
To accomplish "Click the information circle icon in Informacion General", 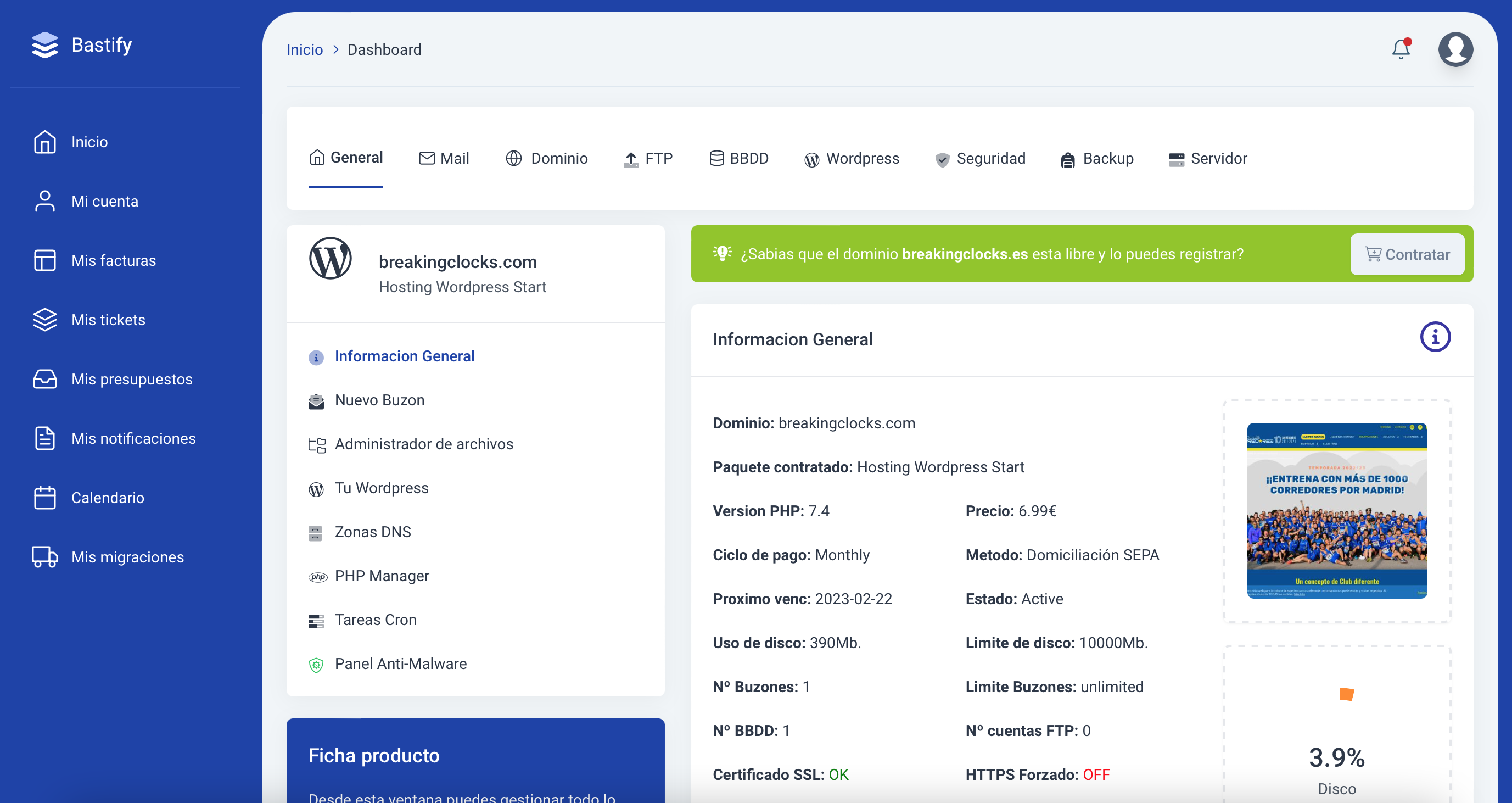I will tap(1435, 337).
